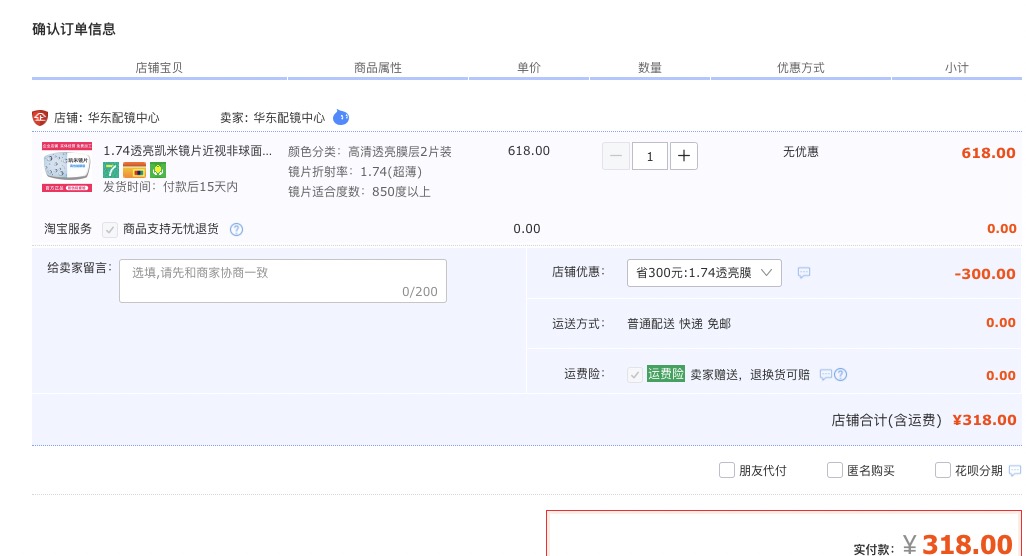This screenshot has height=556, width=1026.
Task: Increase quantity with the plus button
Action: click(x=684, y=156)
